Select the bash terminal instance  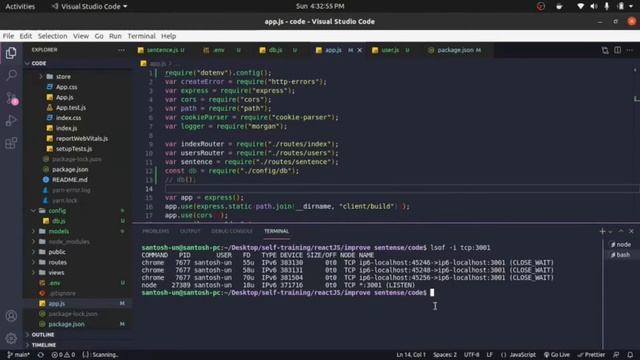pos(620,255)
